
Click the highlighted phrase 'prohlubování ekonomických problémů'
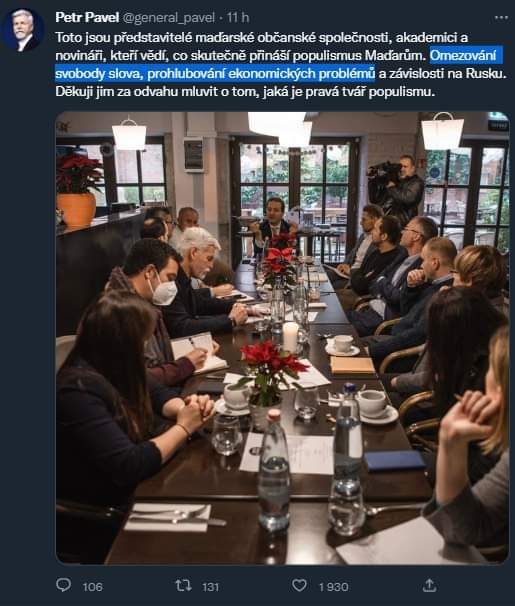[261, 74]
